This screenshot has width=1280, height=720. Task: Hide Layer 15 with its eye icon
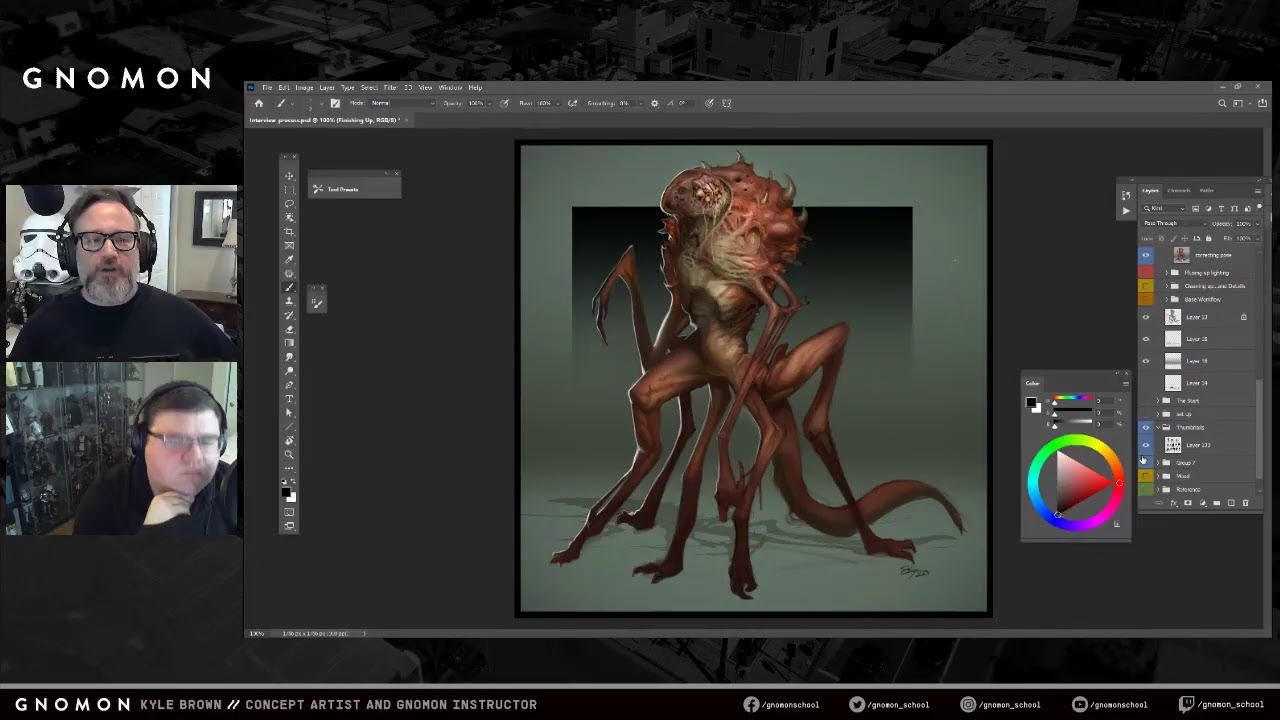click(x=1146, y=339)
